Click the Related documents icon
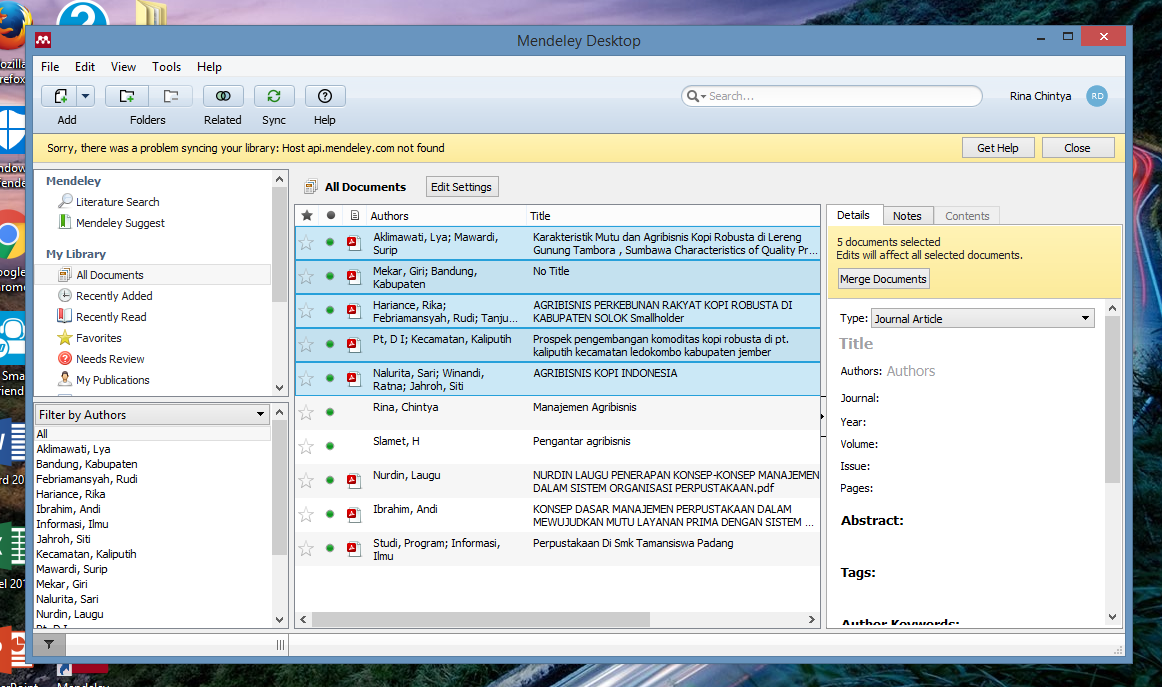 [x=222, y=96]
